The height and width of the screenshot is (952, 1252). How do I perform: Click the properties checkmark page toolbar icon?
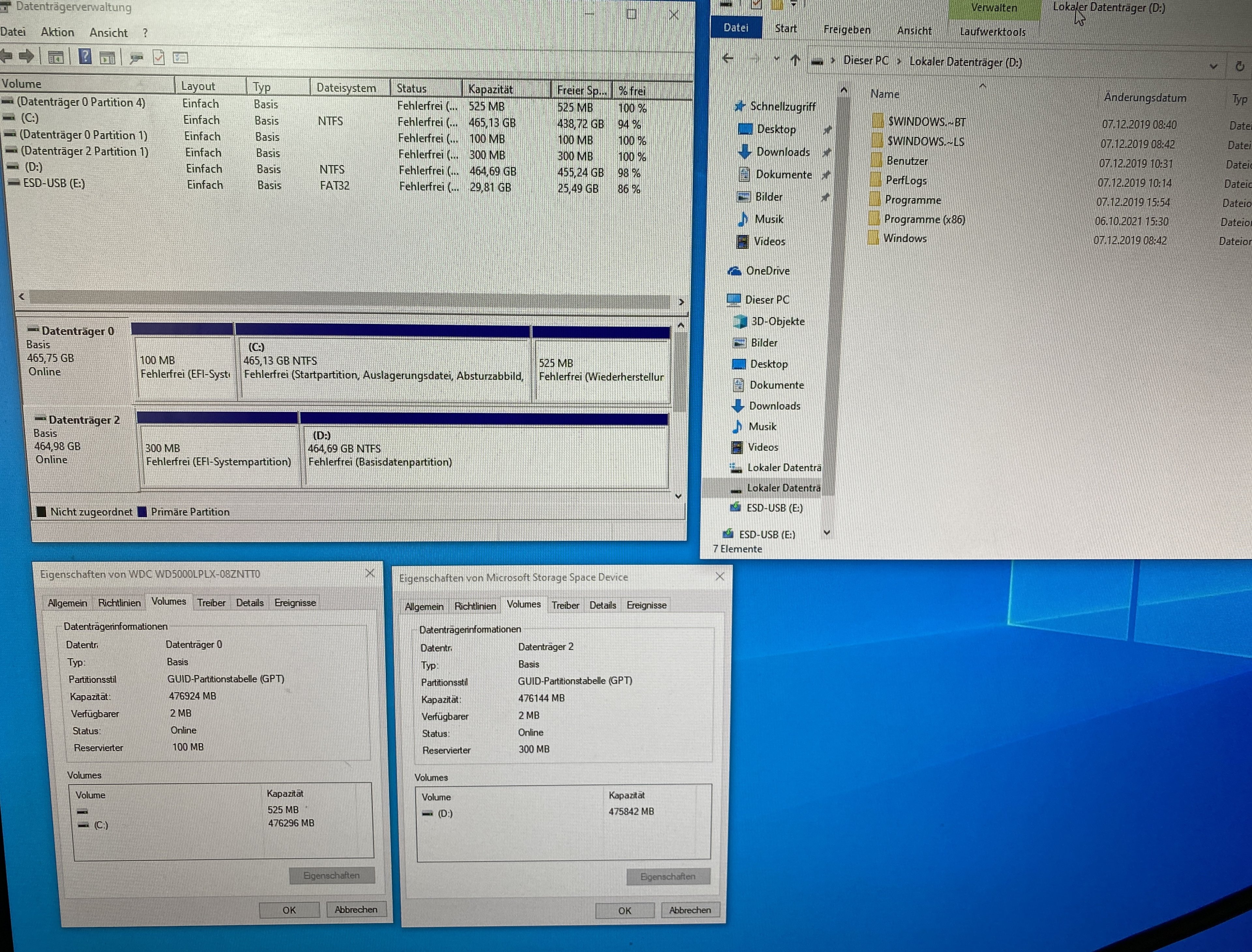[159, 58]
